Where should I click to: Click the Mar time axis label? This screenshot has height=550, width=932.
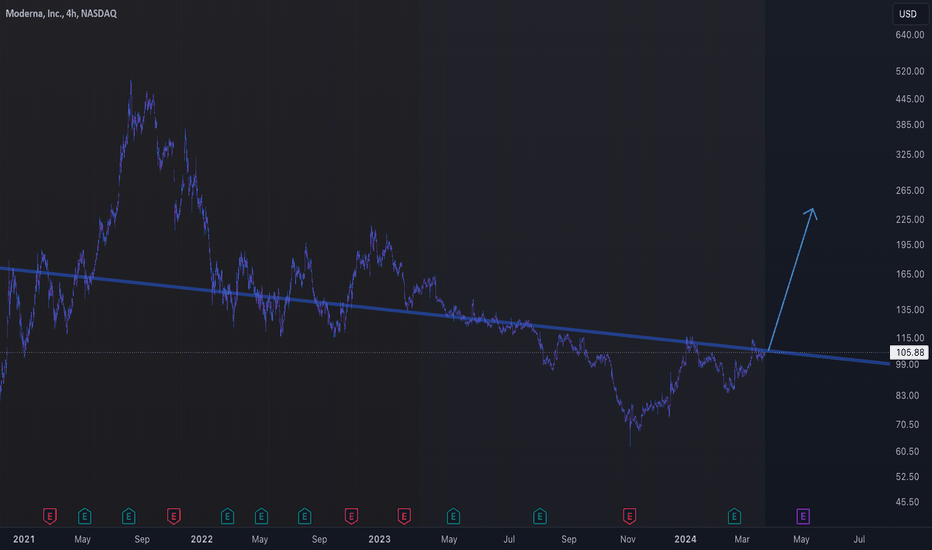tap(742, 539)
